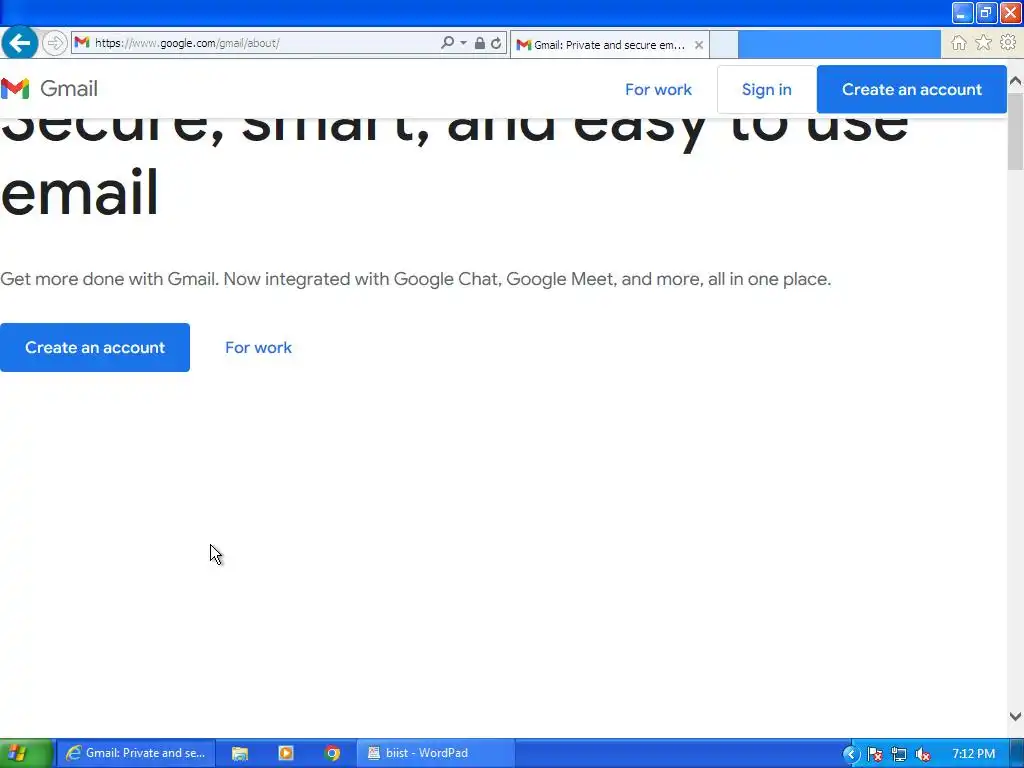1024x768 pixels.
Task: Click the Gmail logo in page header
Action: (x=50, y=88)
